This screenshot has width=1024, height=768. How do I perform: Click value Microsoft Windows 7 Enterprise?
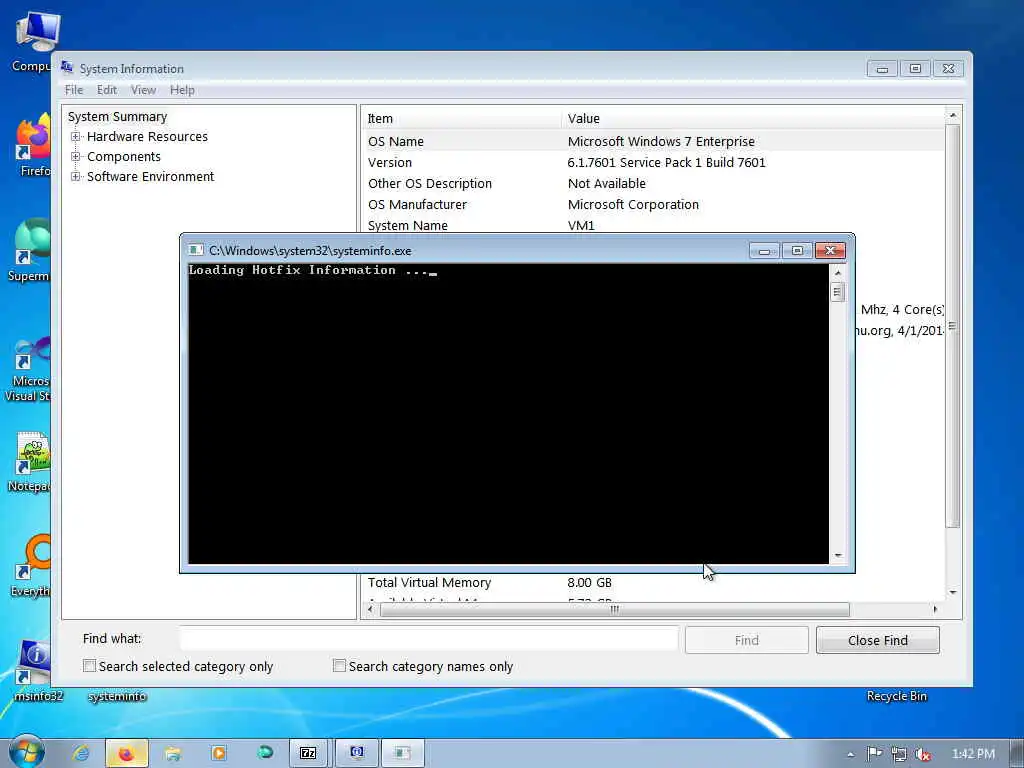point(661,142)
